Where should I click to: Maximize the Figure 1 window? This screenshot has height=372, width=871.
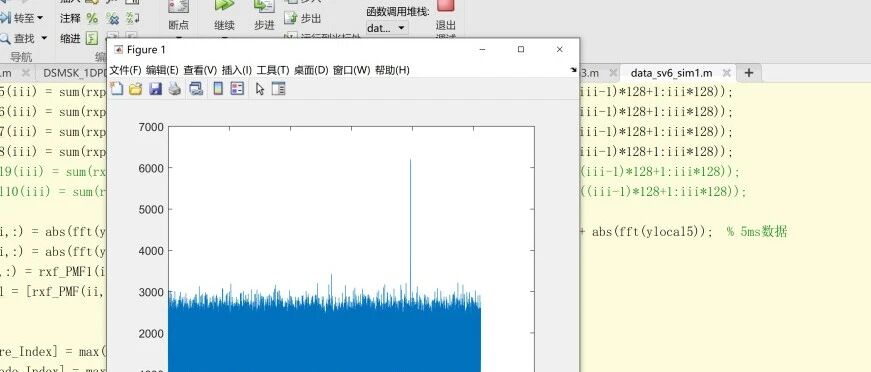pos(520,49)
